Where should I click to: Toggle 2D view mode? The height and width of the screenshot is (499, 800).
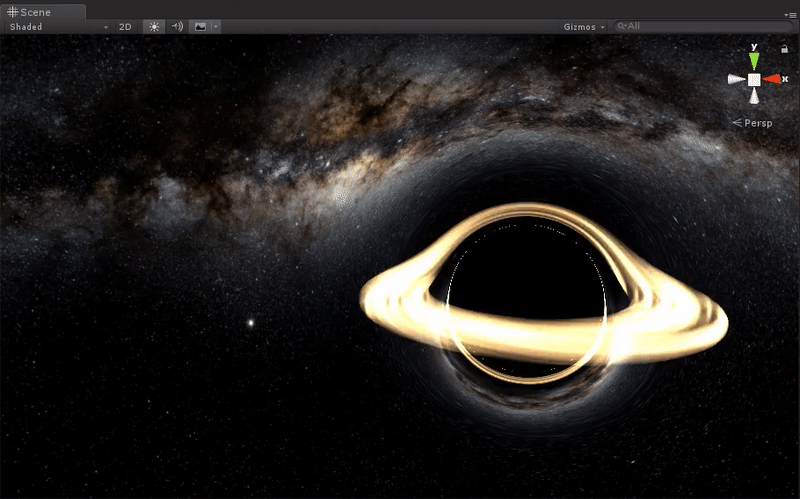point(125,27)
